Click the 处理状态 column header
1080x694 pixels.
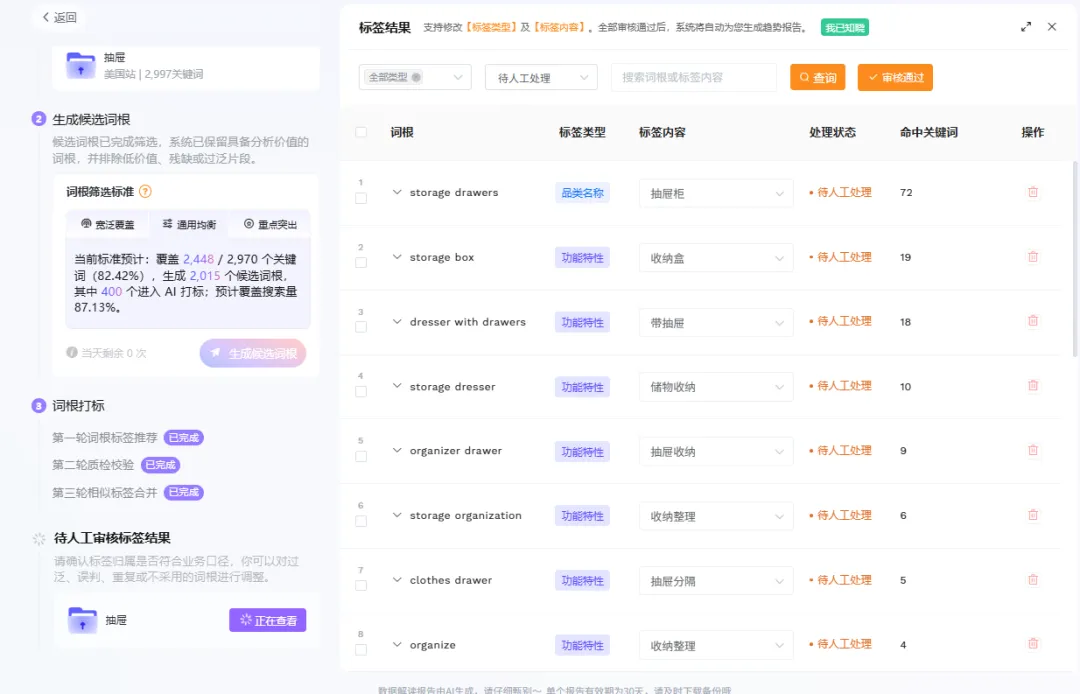(x=832, y=132)
